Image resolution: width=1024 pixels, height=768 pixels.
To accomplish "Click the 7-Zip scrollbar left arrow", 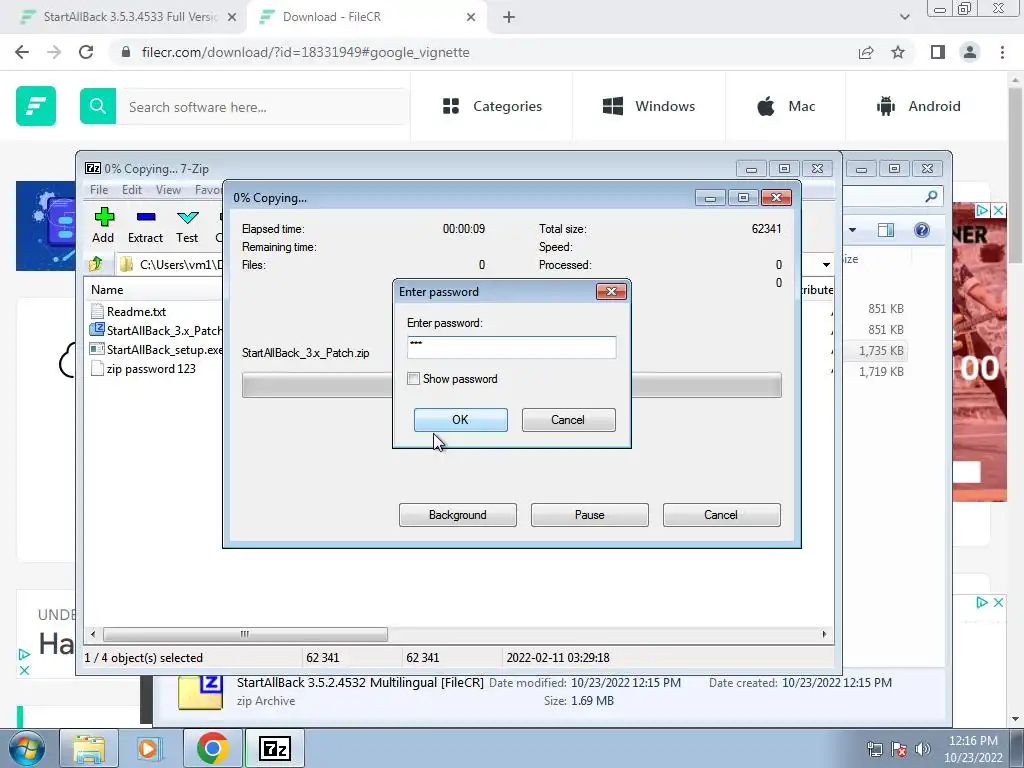I will 93,634.
